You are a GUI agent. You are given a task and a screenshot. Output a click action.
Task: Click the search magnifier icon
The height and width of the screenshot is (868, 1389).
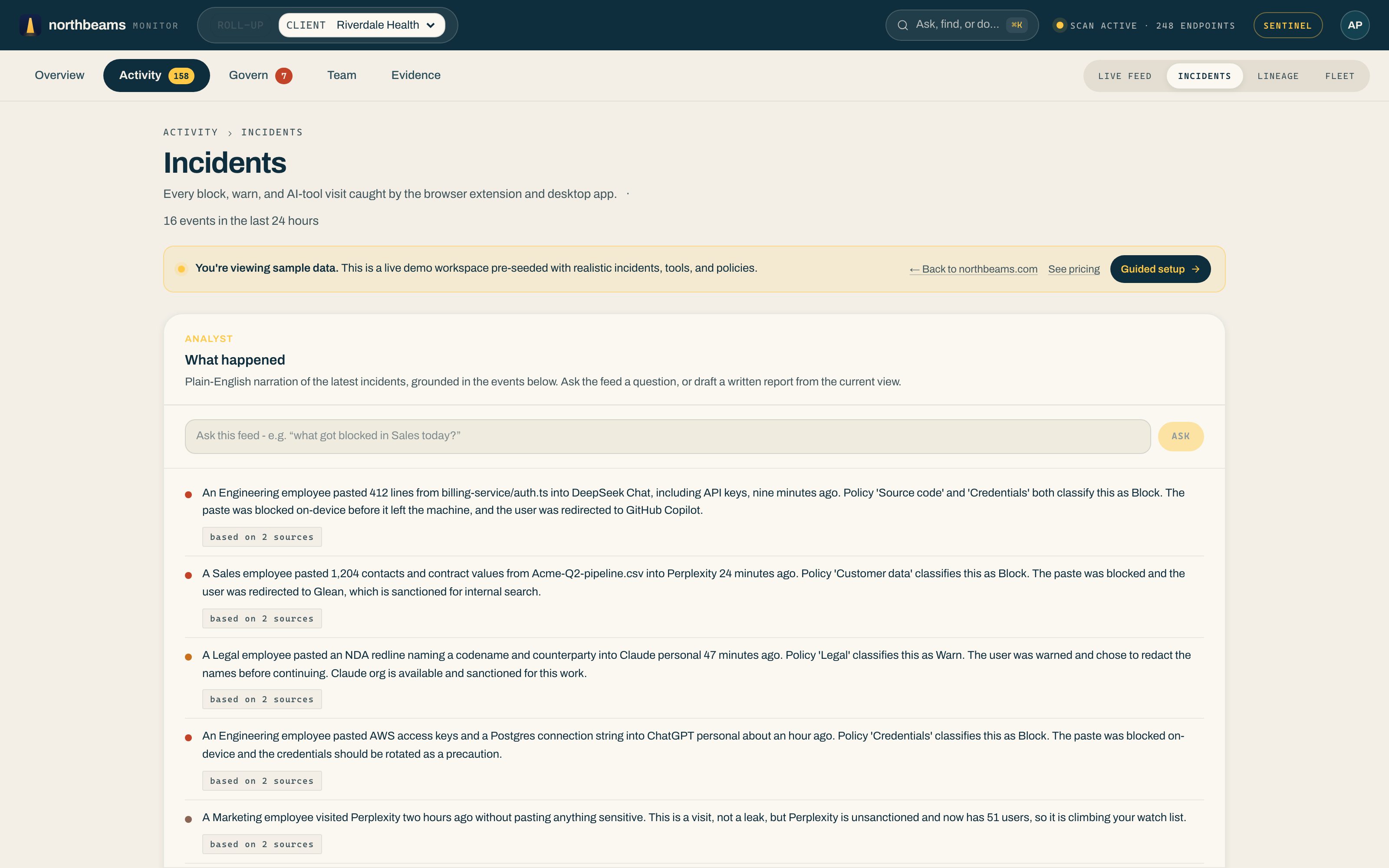(x=902, y=25)
